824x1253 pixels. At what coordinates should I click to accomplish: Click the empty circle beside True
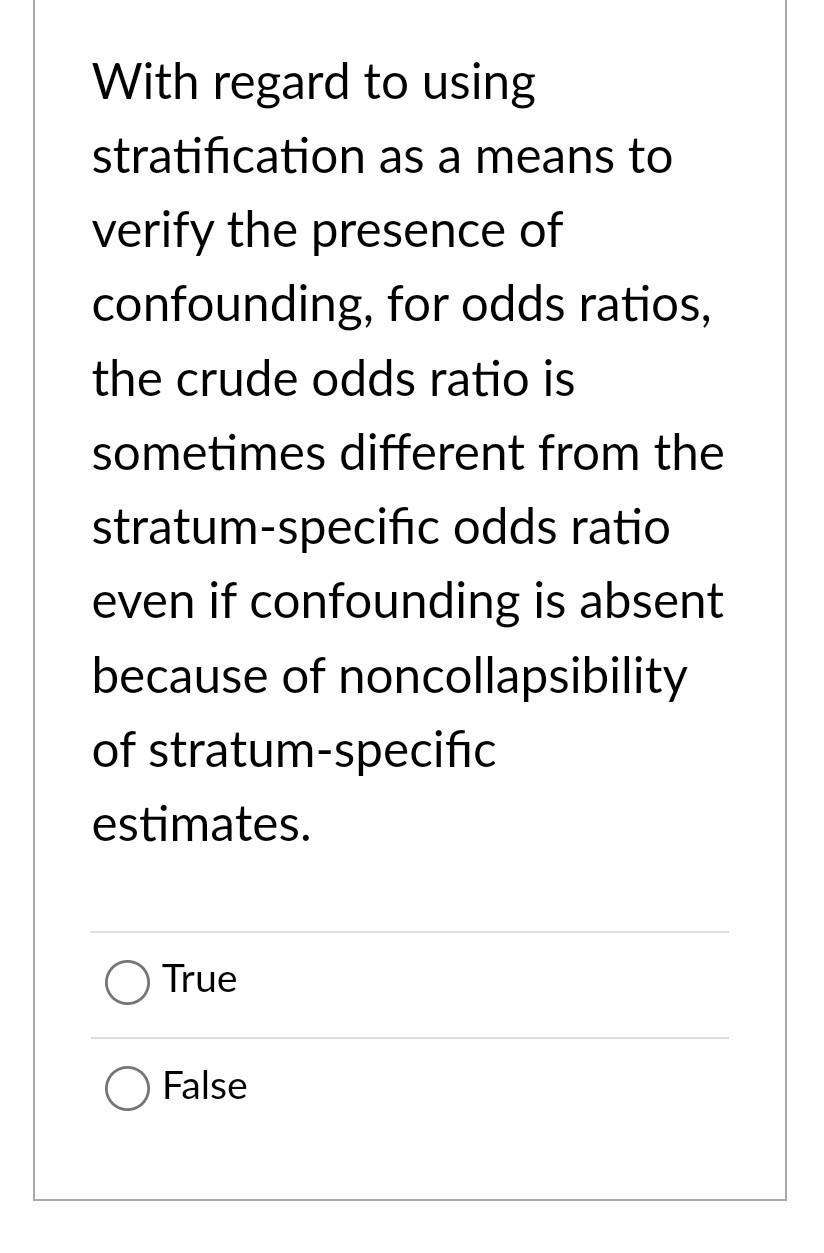[x=126, y=982]
